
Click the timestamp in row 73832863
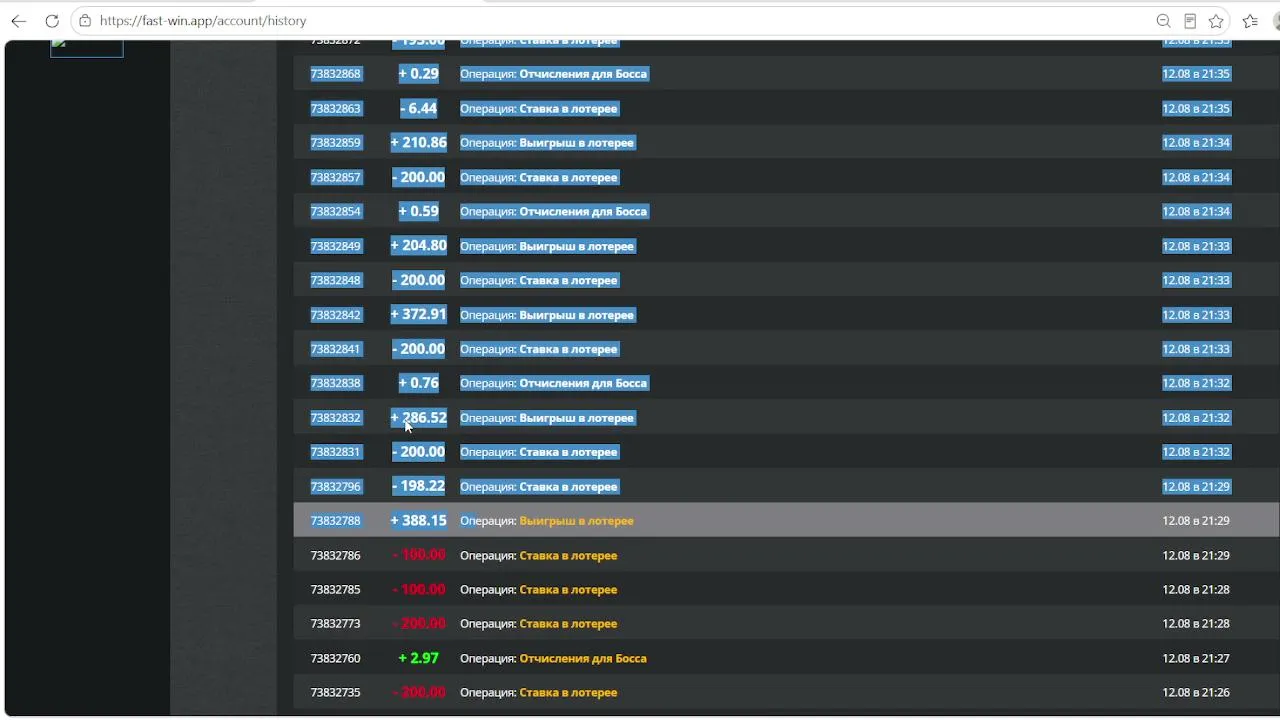(x=1196, y=109)
